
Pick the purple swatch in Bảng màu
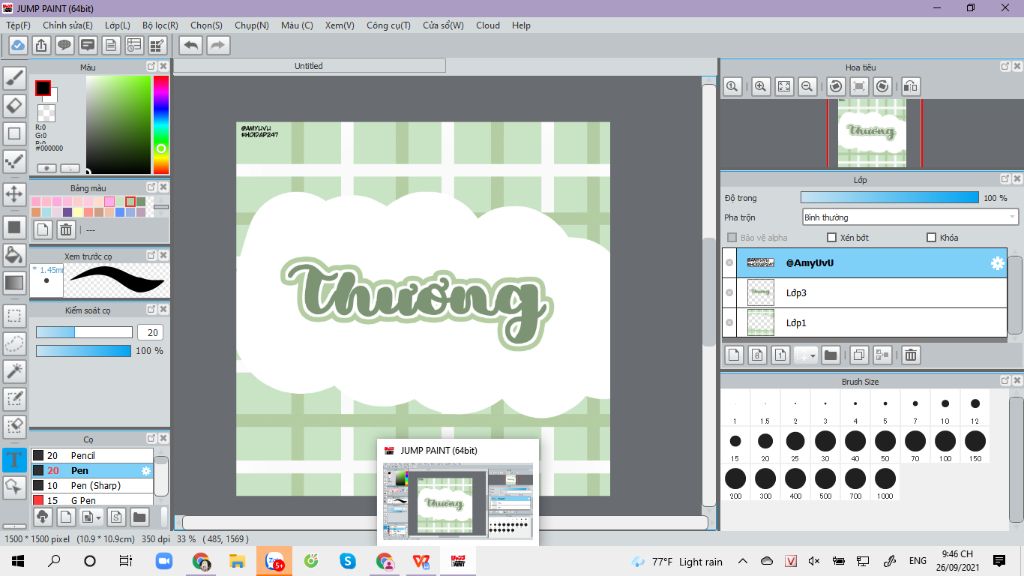[x=67, y=212]
